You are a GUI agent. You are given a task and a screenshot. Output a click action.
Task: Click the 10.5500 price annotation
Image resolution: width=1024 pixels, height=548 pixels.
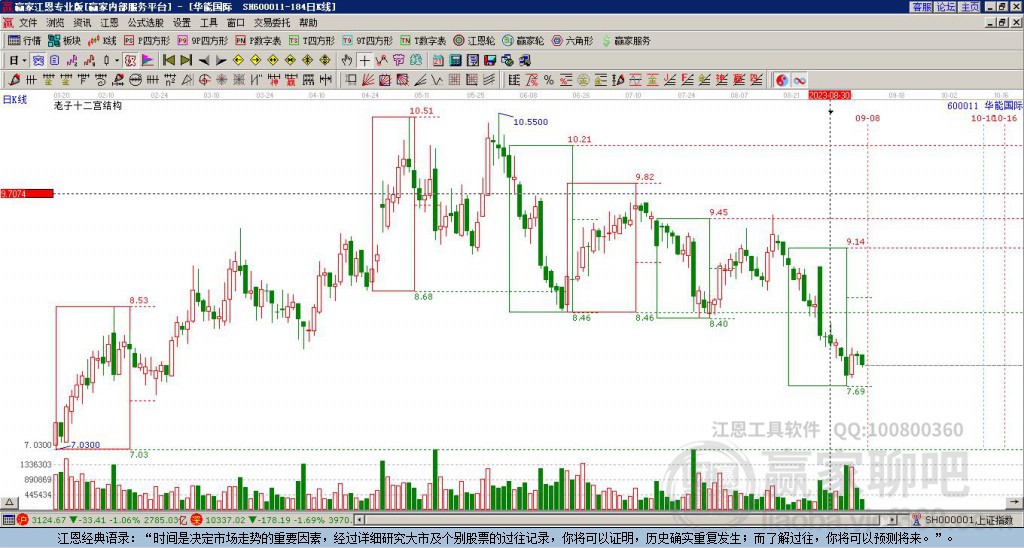[530, 122]
